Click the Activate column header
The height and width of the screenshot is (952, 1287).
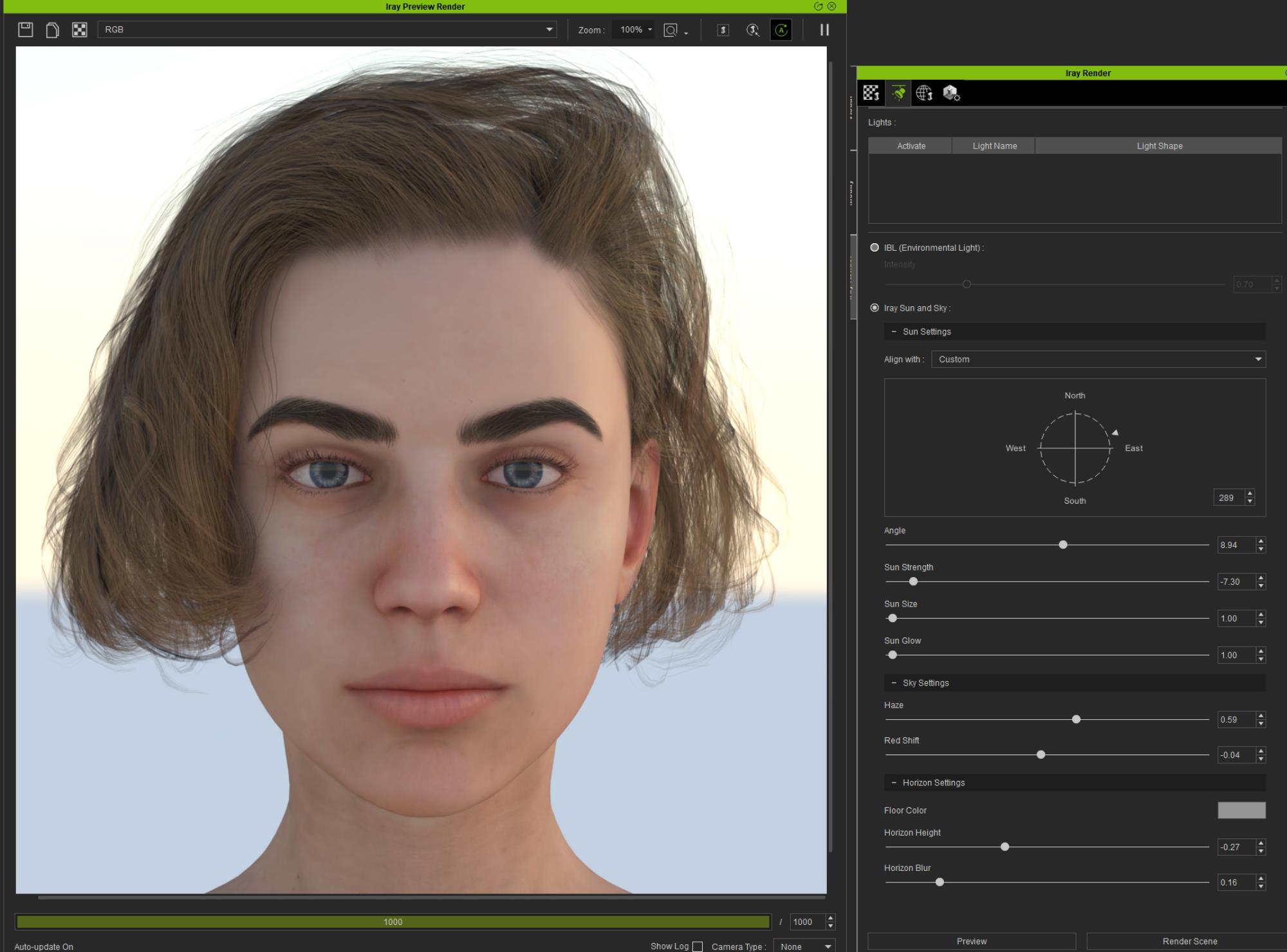[x=911, y=146]
